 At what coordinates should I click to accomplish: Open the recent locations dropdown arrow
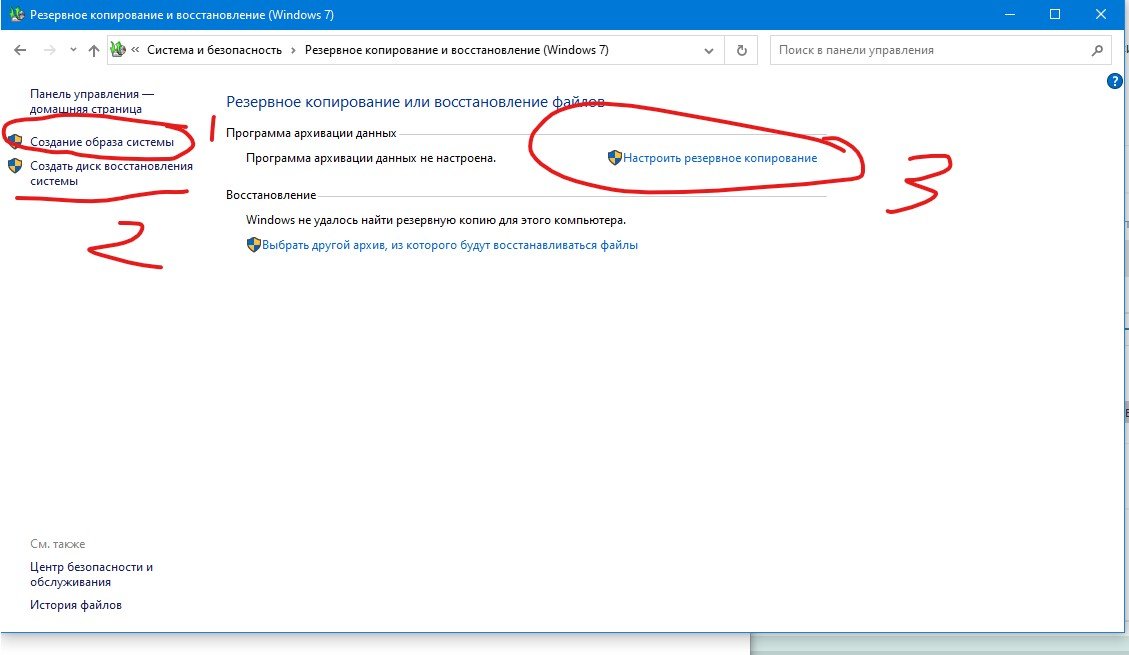(73, 50)
